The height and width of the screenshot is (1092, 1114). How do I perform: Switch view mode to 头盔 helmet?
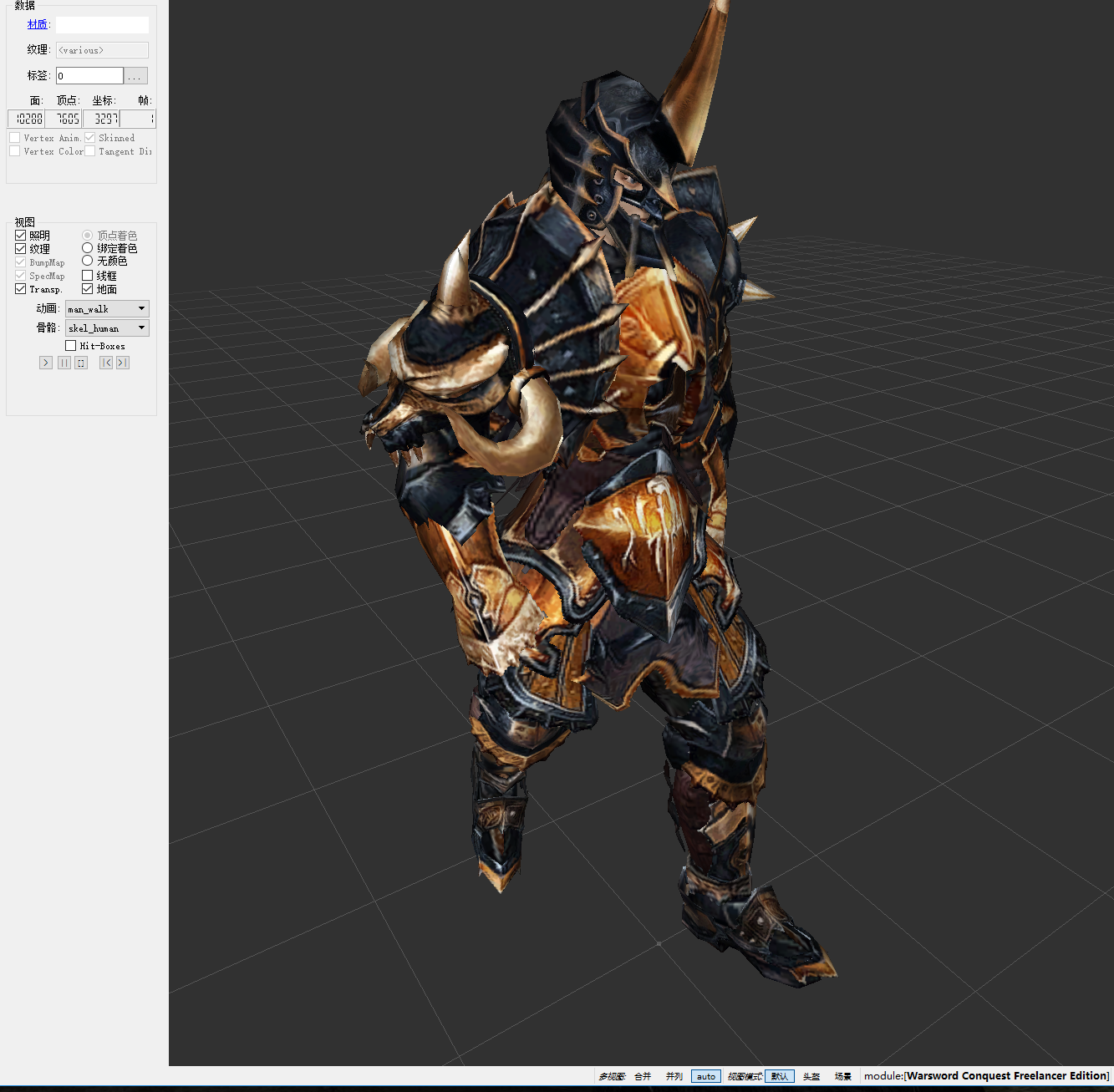(811, 1076)
